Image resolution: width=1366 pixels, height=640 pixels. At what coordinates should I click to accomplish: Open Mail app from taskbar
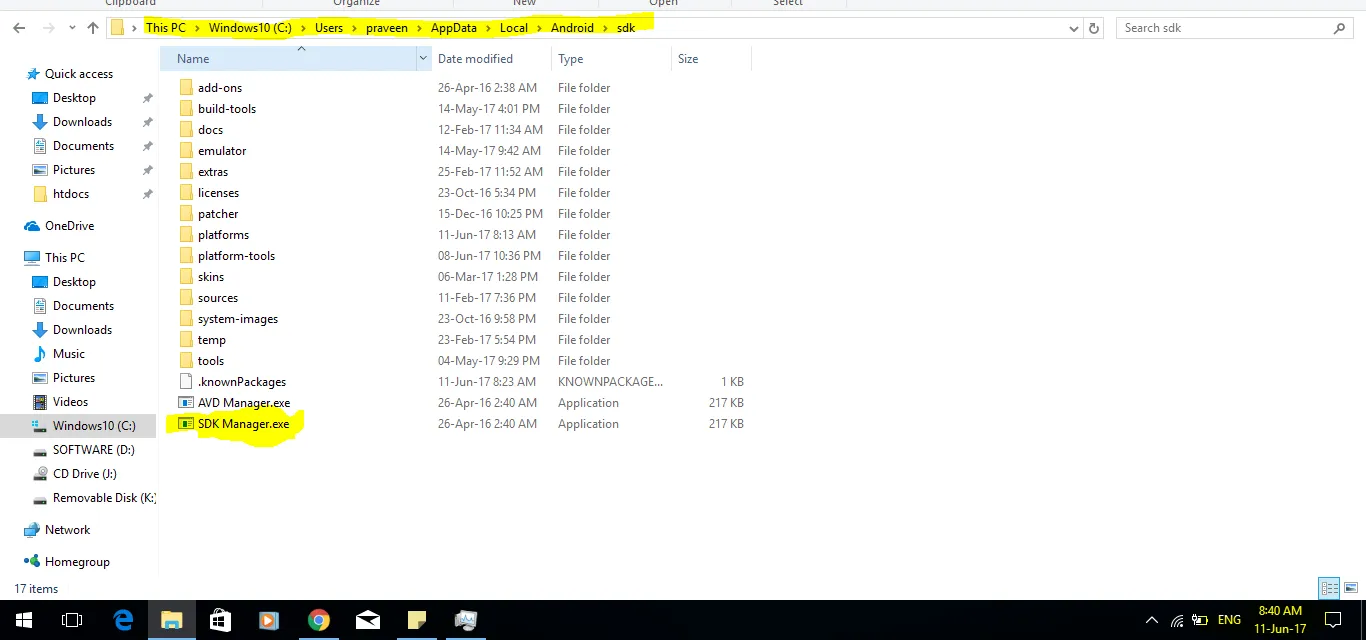(368, 620)
